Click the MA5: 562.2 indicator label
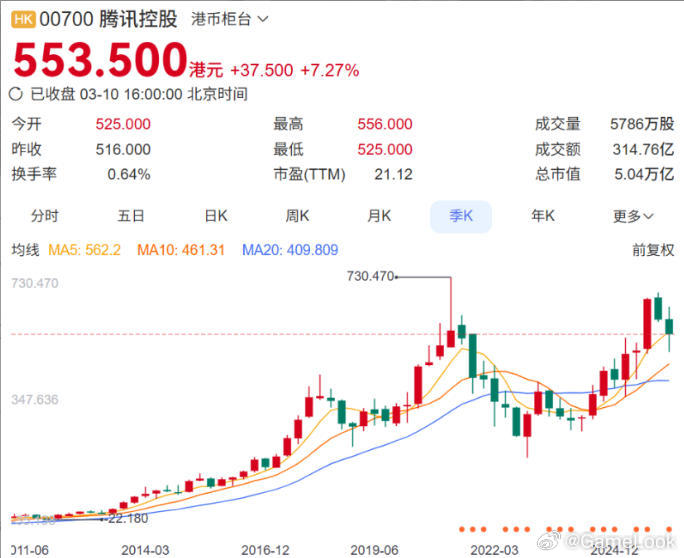684x558 pixels. click(84, 250)
